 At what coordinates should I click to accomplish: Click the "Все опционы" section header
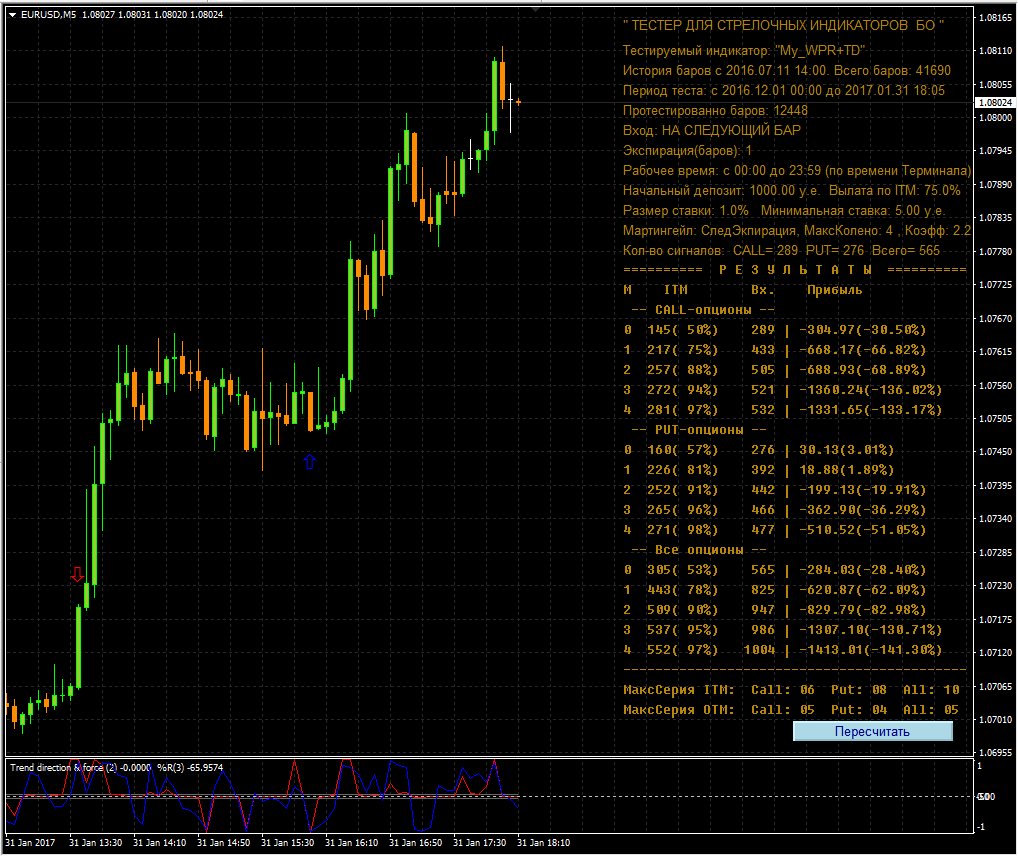point(699,550)
